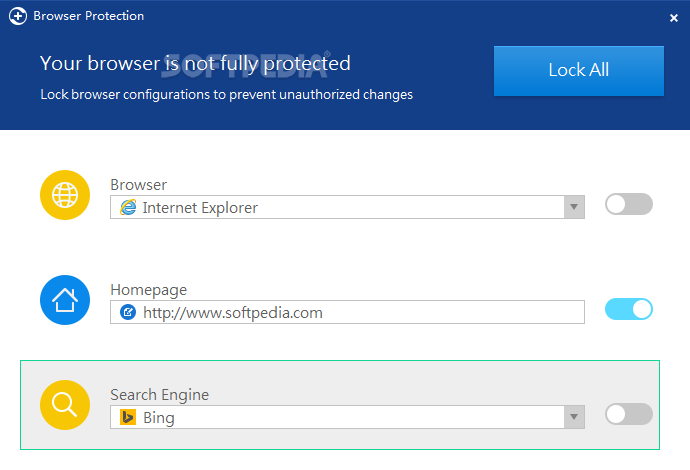Click 'Lock browser configurations' description text
This screenshot has width=690, height=470.
pyautogui.click(x=227, y=95)
